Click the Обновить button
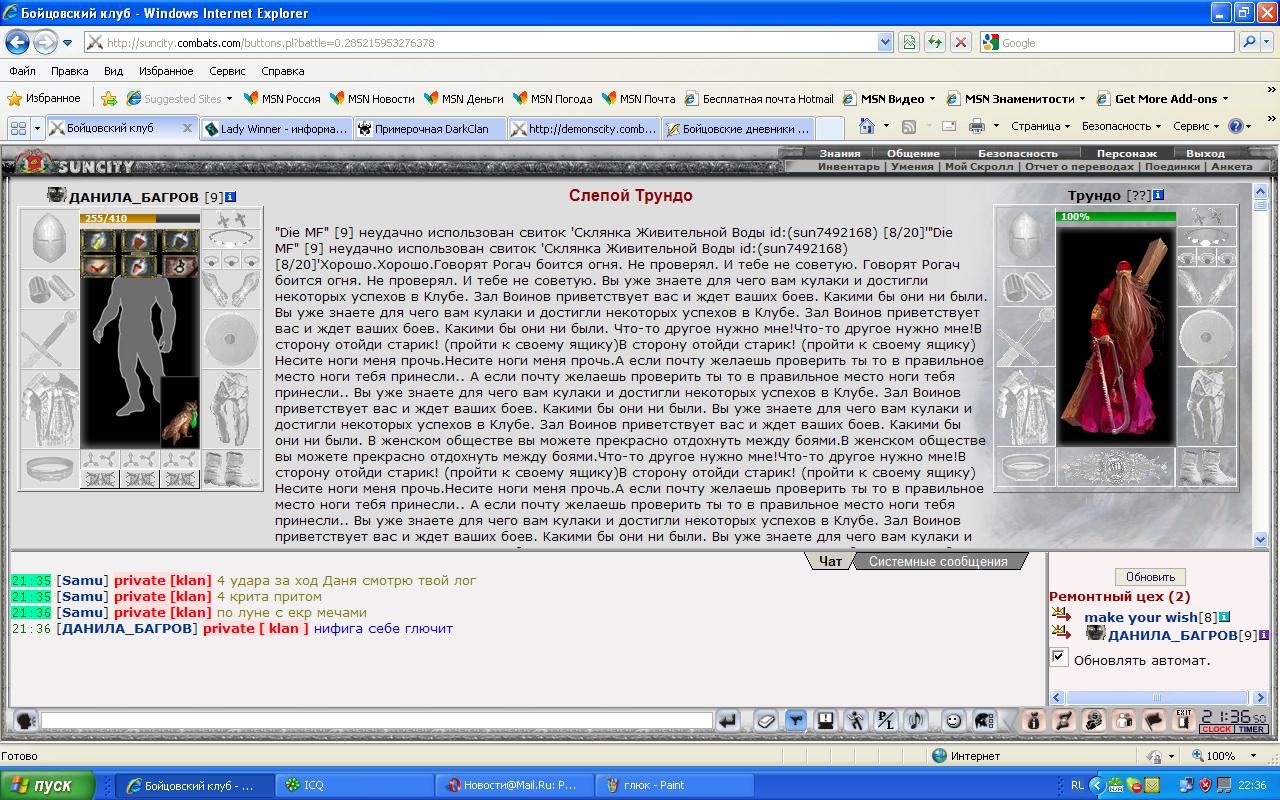 (x=1150, y=577)
